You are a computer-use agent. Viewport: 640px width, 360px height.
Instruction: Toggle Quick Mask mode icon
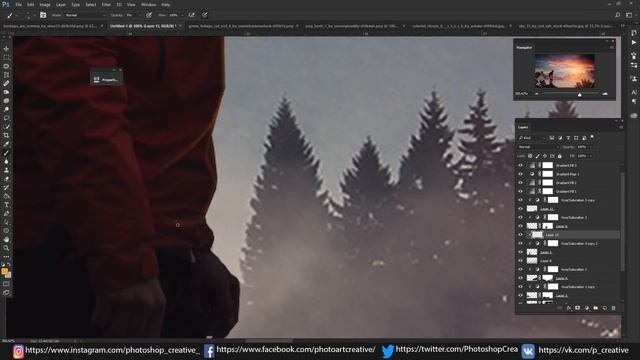pos(6,284)
